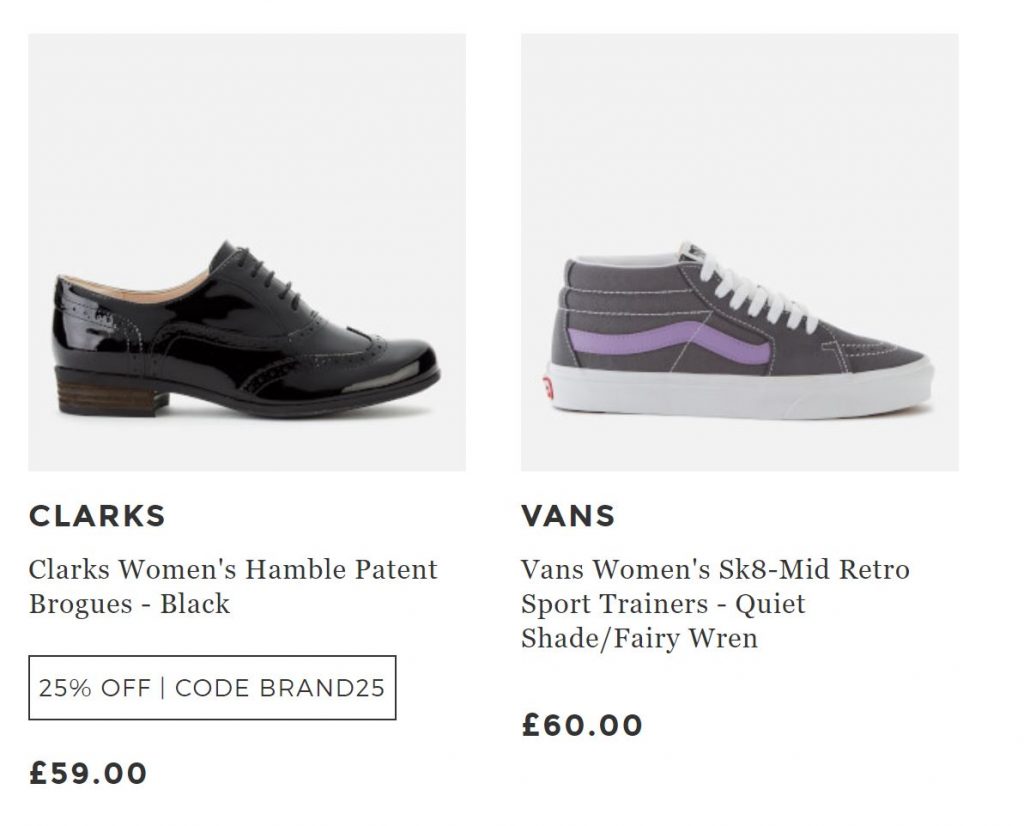Viewport: 1024px width, 826px height.
Task: Open the Vans grey sneaker product image
Action: click(739, 252)
